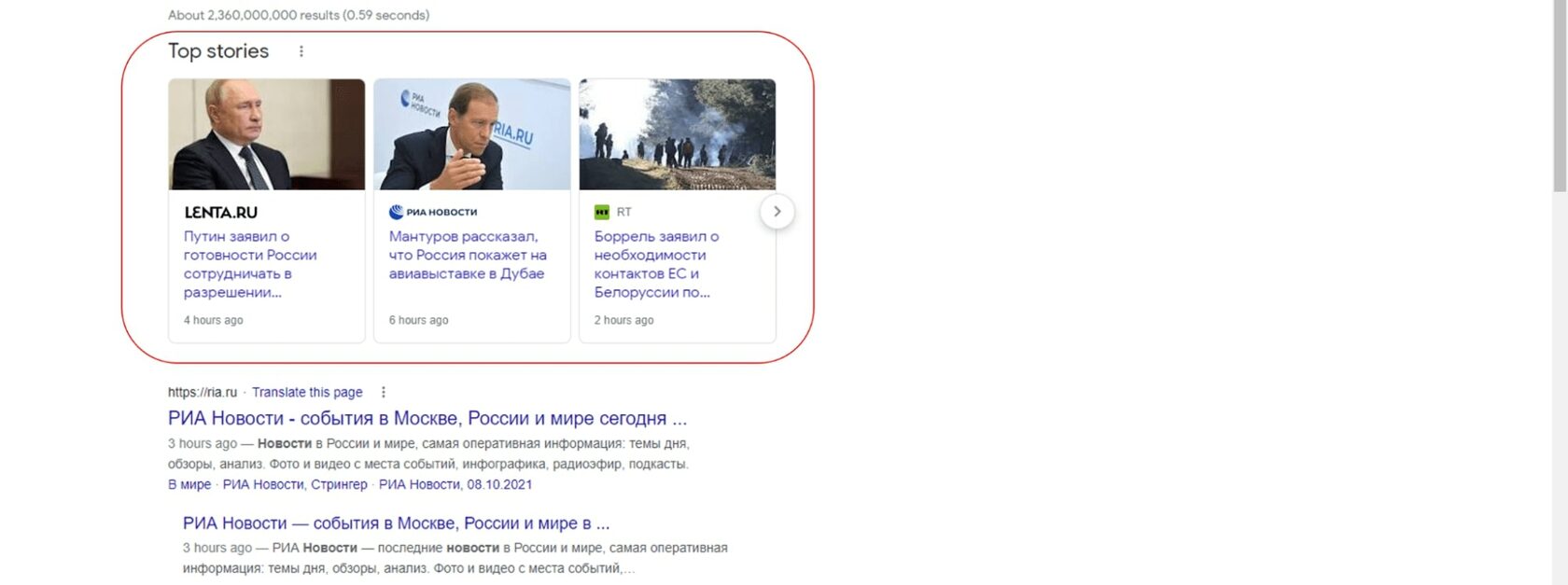The height and width of the screenshot is (585, 1568).
Task: Click the '4 hours ago' timestamp
Action: [x=213, y=320]
